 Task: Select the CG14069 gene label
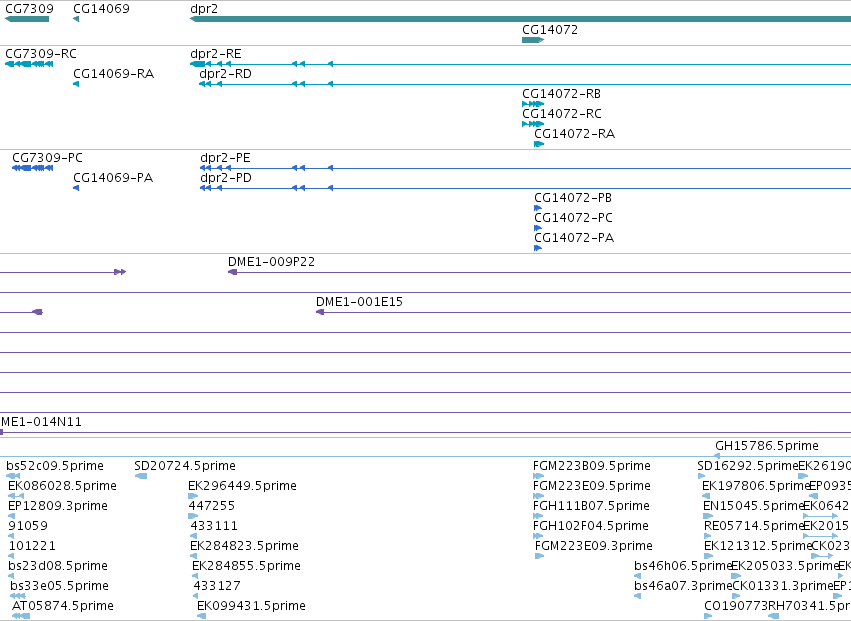[101, 9]
